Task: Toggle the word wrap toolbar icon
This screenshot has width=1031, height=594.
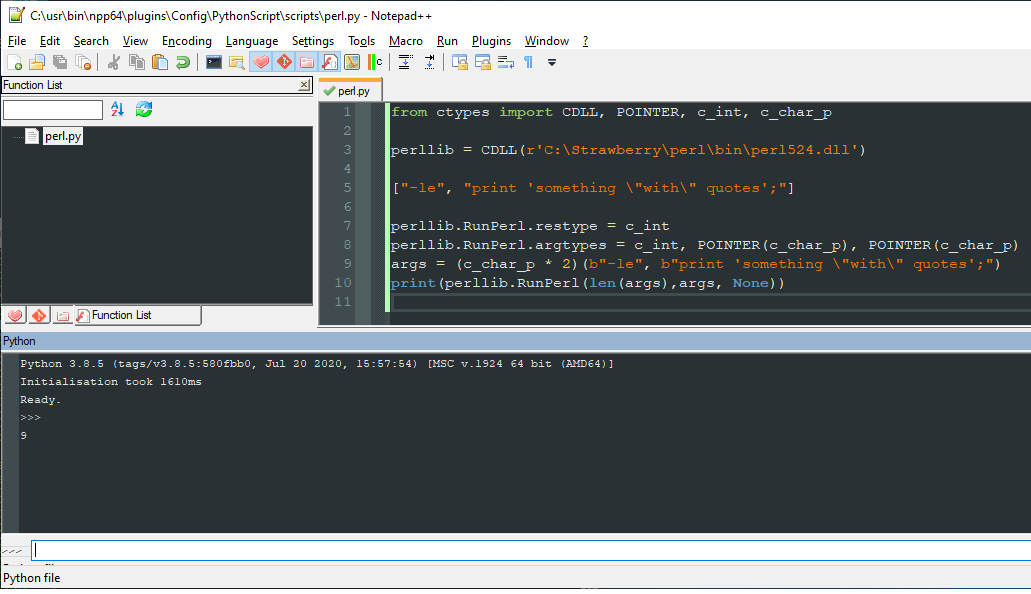Action: pos(506,62)
